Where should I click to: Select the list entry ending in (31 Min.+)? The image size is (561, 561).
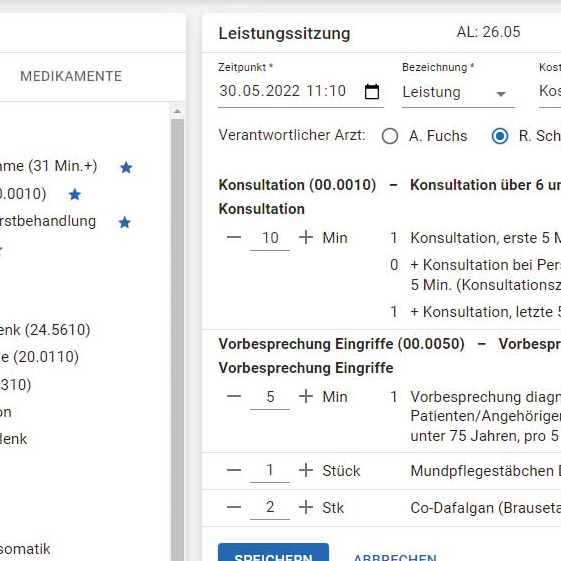[48, 166]
